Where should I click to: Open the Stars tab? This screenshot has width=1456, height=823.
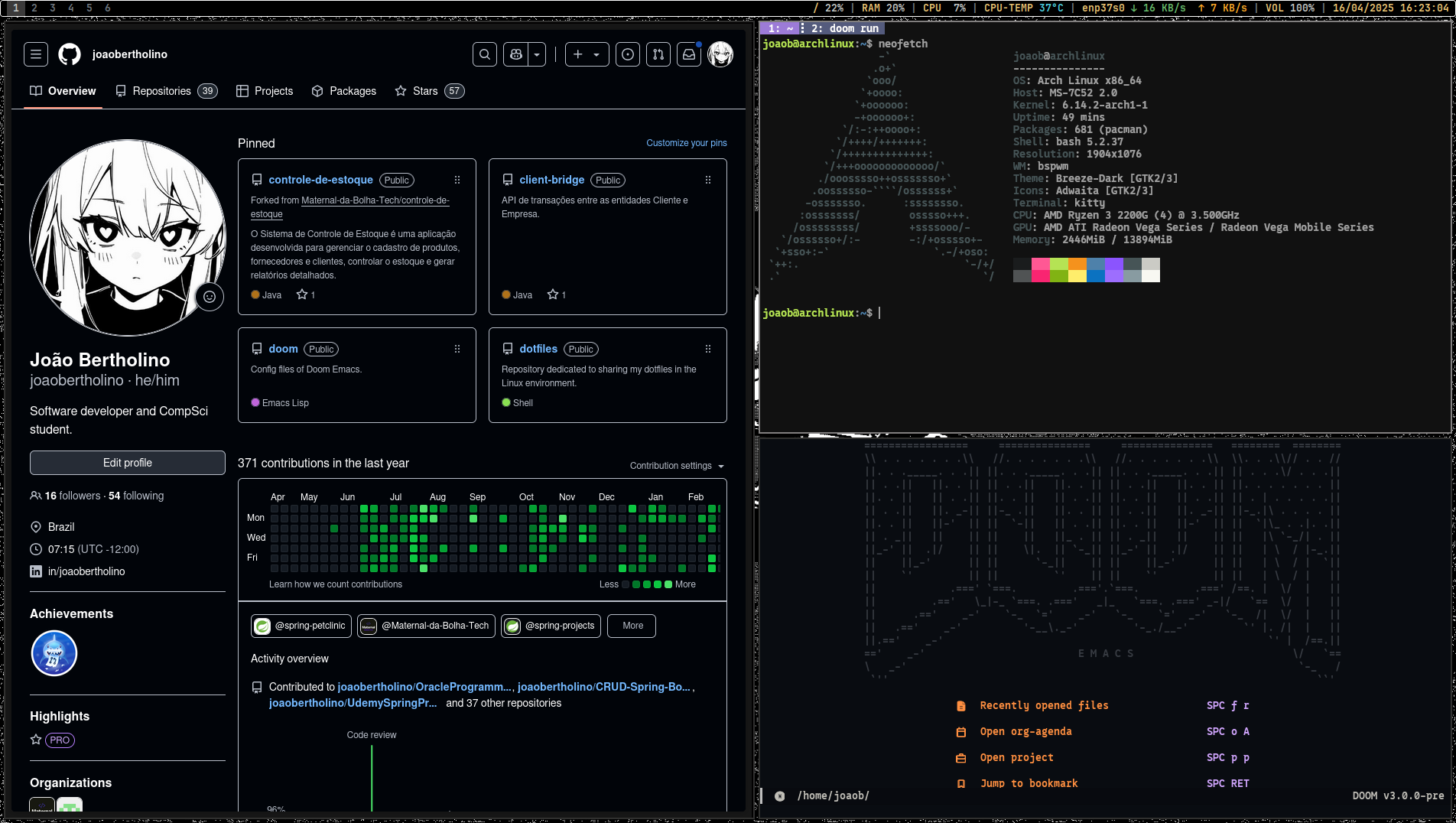[x=430, y=91]
